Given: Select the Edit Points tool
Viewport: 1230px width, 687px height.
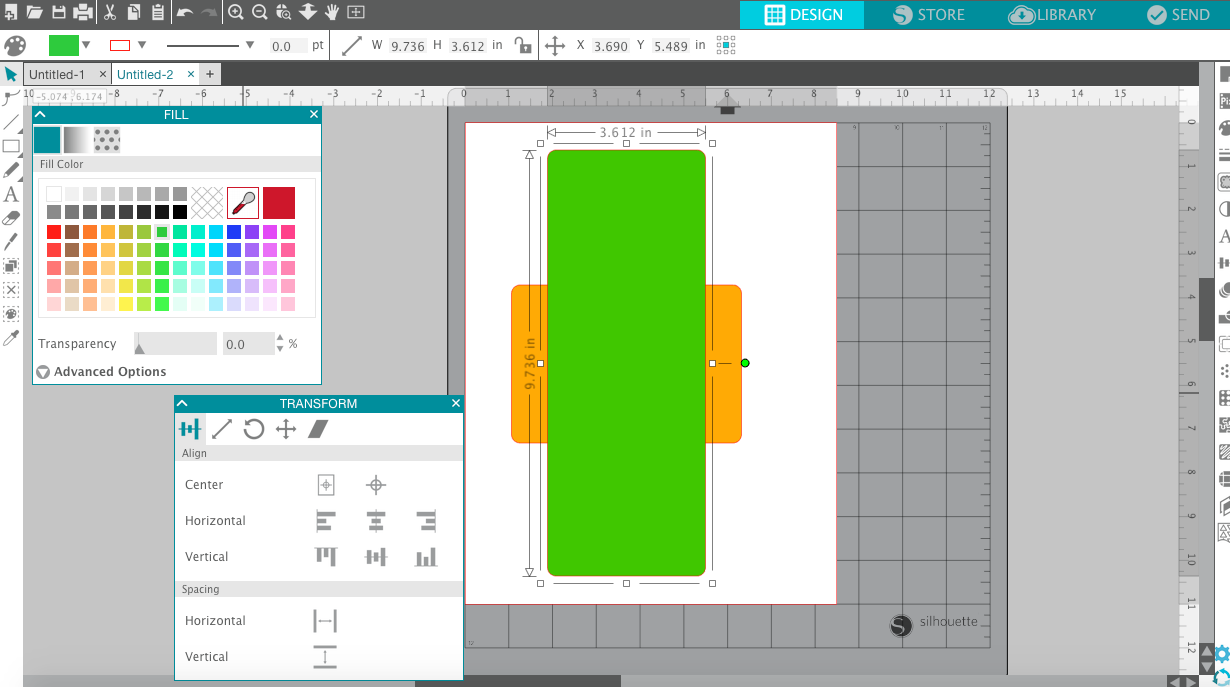Looking at the screenshot, I should (x=11, y=98).
